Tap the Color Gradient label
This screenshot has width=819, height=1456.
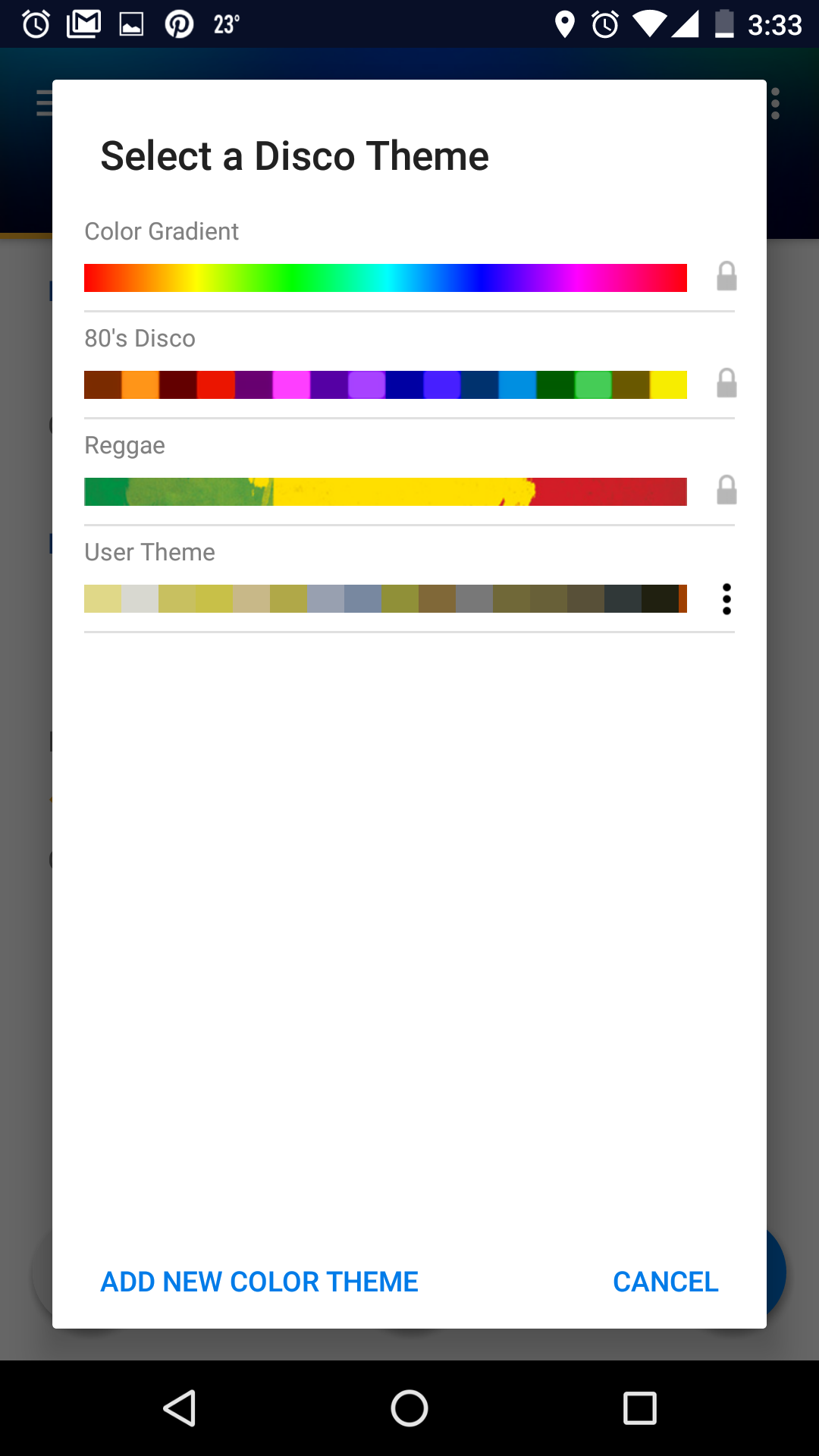tap(162, 231)
